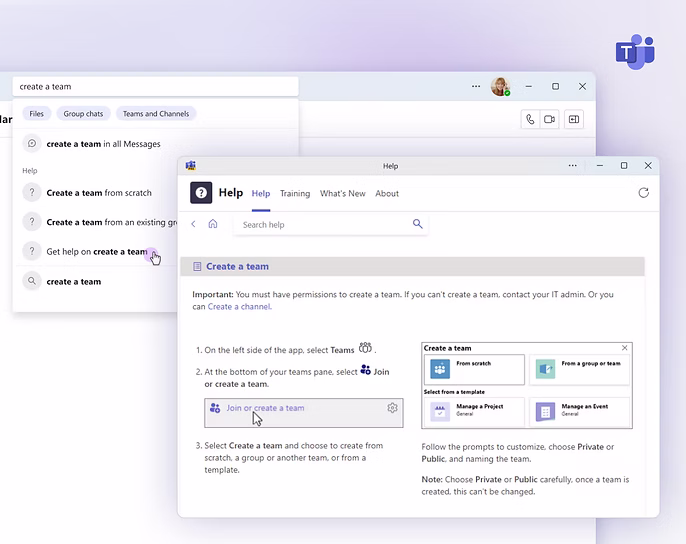Click the Help question mark logo icon
The image size is (686, 544).
click(201, 193)
